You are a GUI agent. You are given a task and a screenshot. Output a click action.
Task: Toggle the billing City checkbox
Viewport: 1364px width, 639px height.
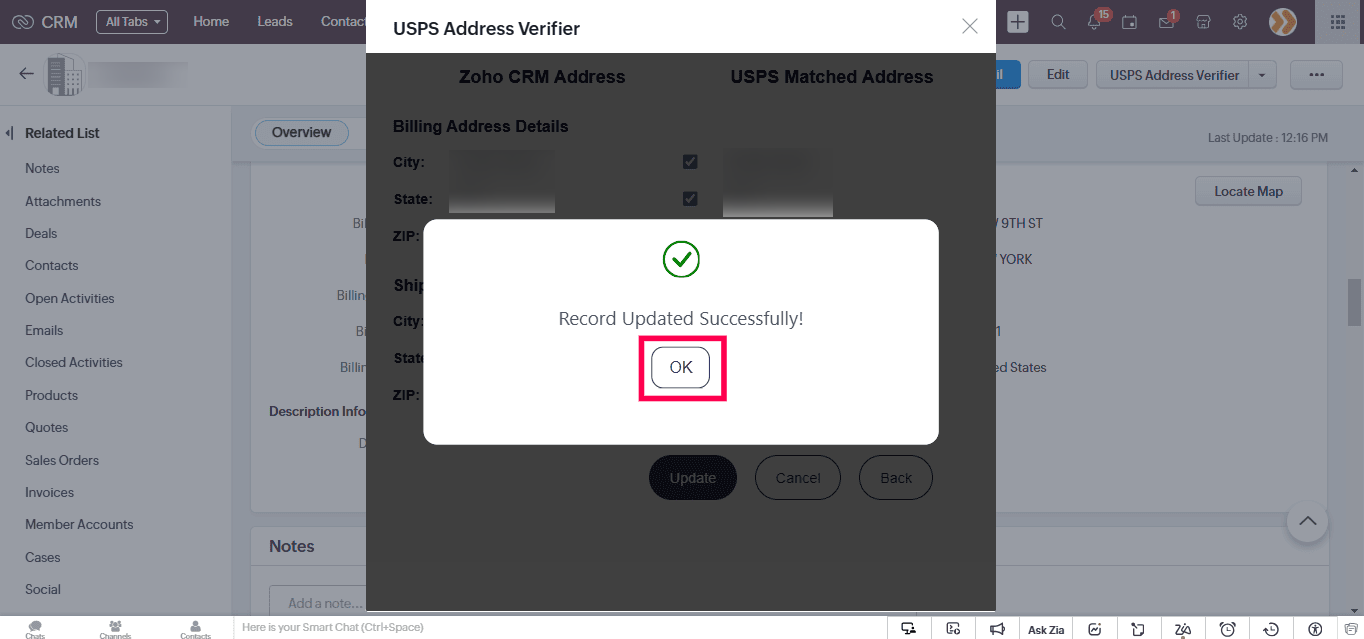point(690,162)
